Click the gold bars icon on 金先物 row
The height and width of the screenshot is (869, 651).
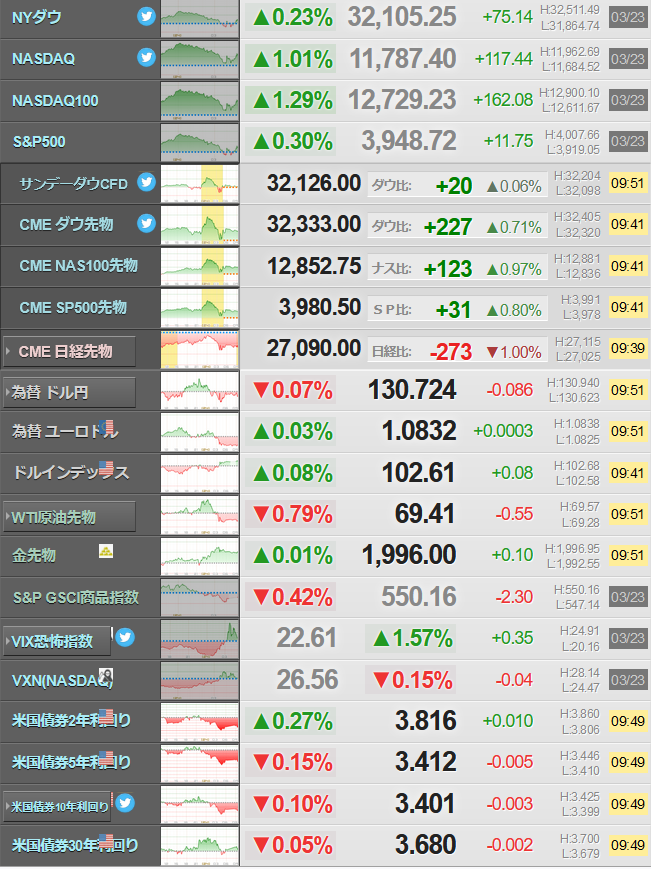pyautogui.click(x=106, y=551)
